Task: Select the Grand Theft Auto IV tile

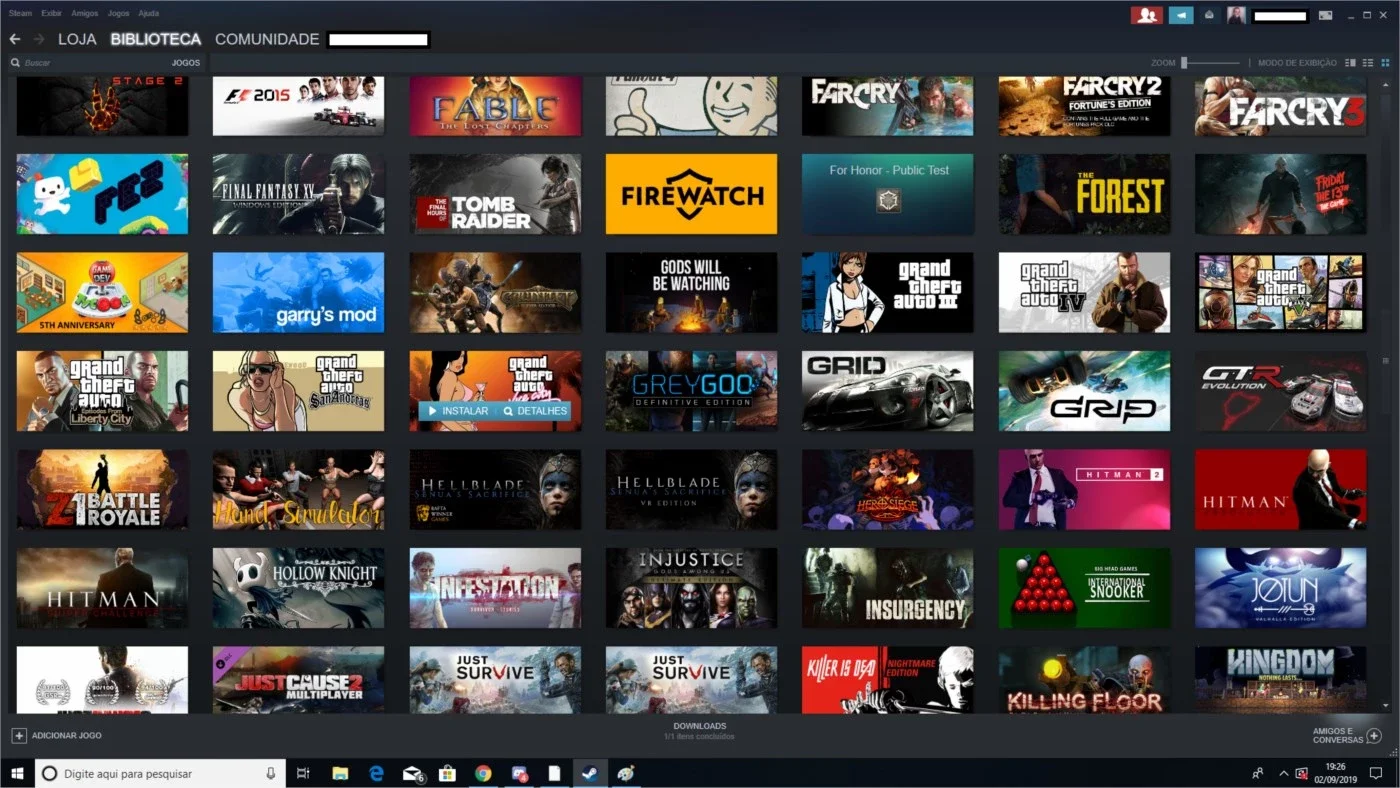Action: [x=1084, y=292]
